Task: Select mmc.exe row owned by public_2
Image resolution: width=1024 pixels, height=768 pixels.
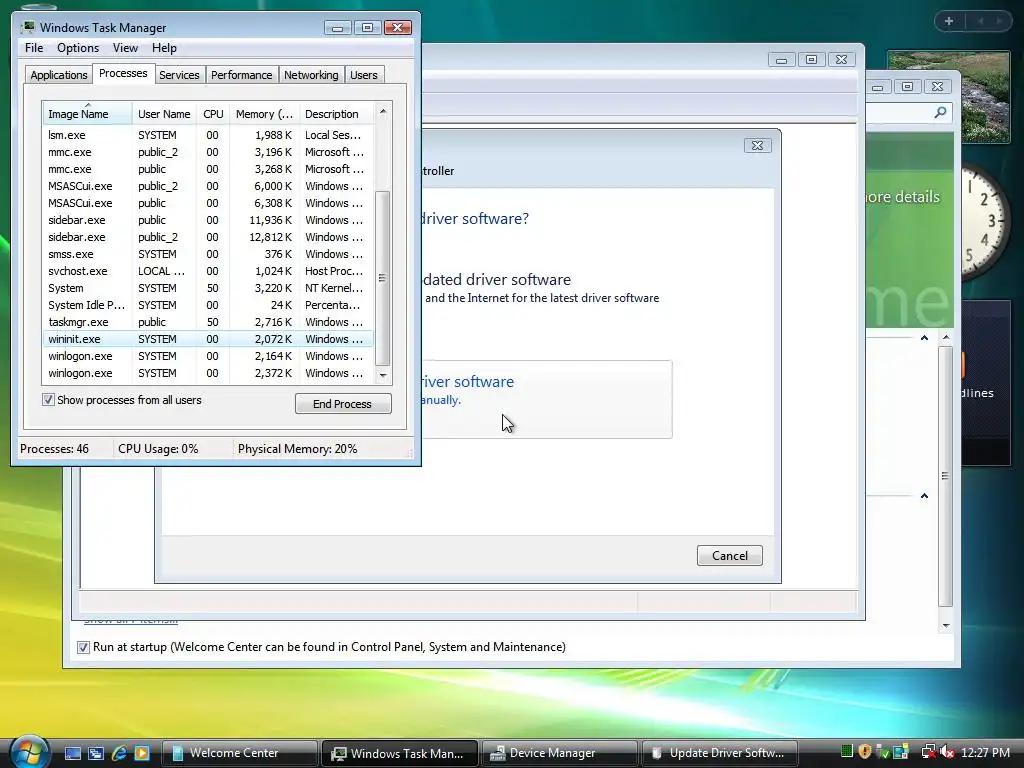Action: [208, 152]
